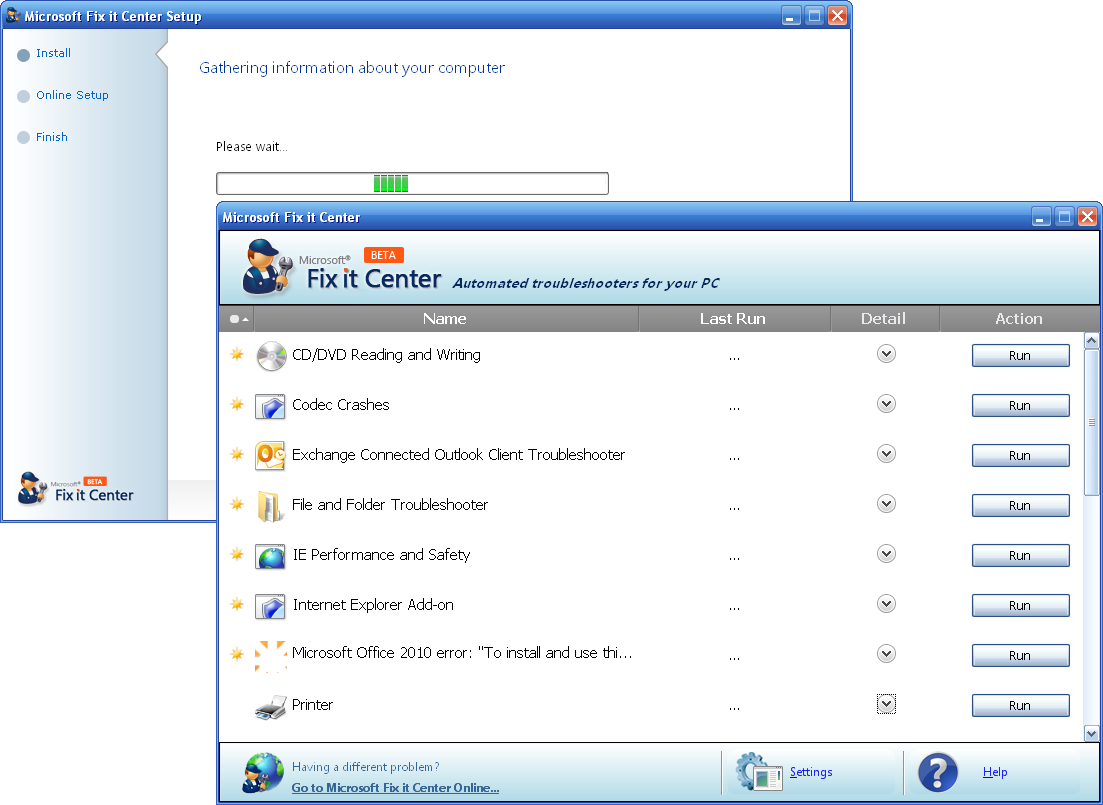Select the "Codec Crashes" row name
This screenshot has height=805, width=1103.
[x=340, y=405]
